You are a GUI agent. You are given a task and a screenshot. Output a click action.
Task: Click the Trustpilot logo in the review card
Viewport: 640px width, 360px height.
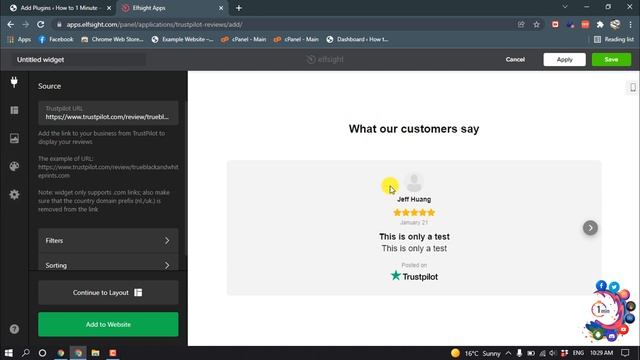(414, 276)
